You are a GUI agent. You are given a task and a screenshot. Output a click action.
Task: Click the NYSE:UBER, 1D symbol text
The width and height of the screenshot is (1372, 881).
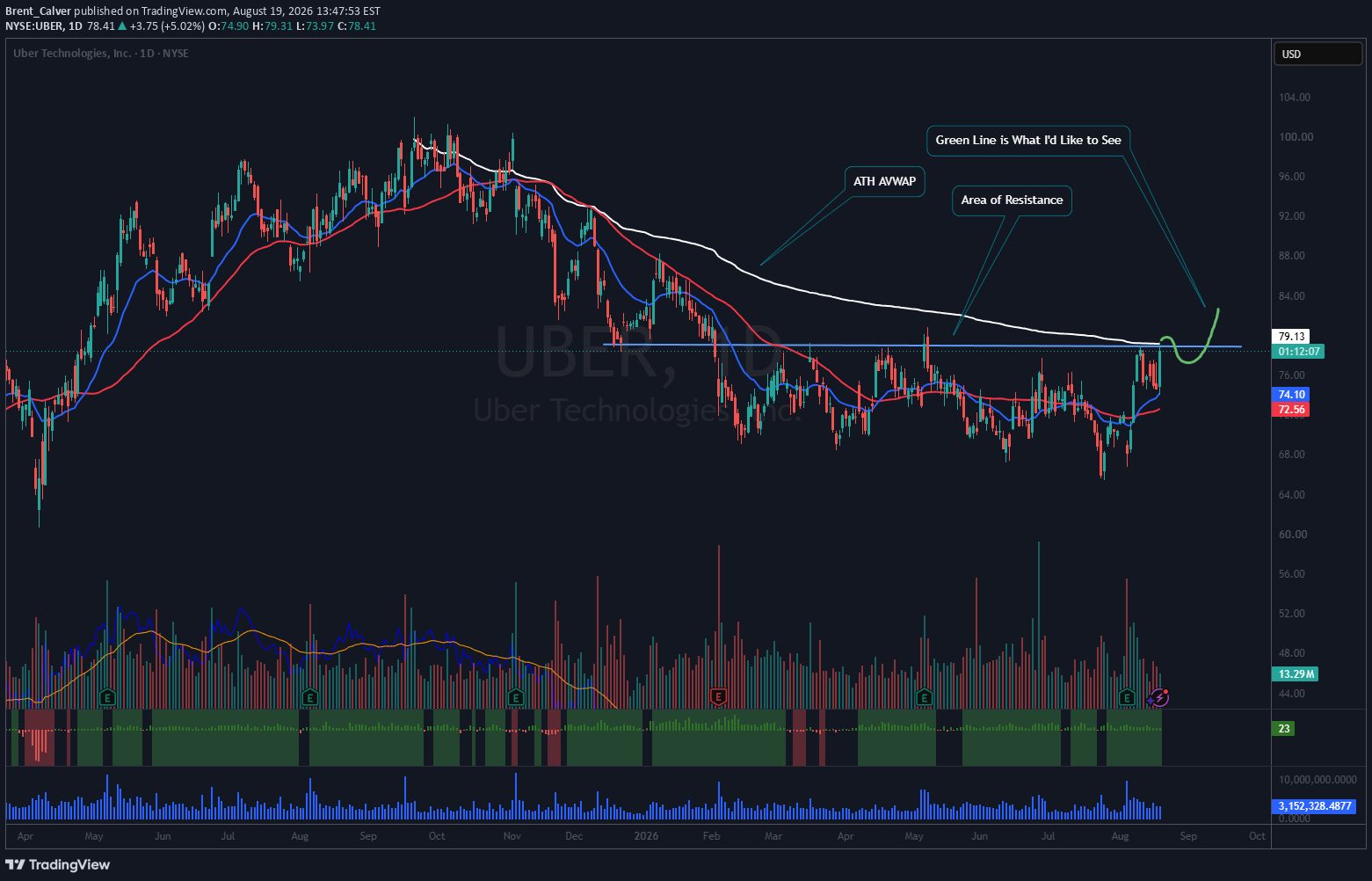pyautogui.click(x=44, y=25)
